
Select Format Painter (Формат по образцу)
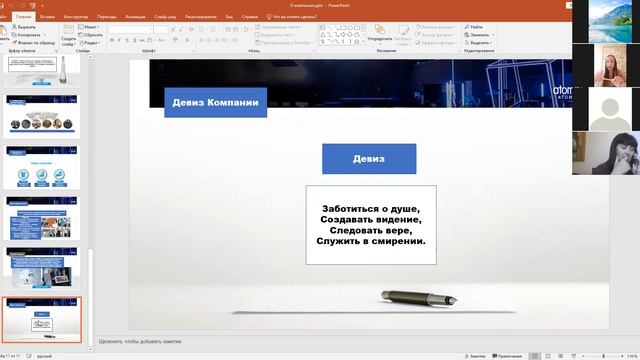(x=33, y=42)
